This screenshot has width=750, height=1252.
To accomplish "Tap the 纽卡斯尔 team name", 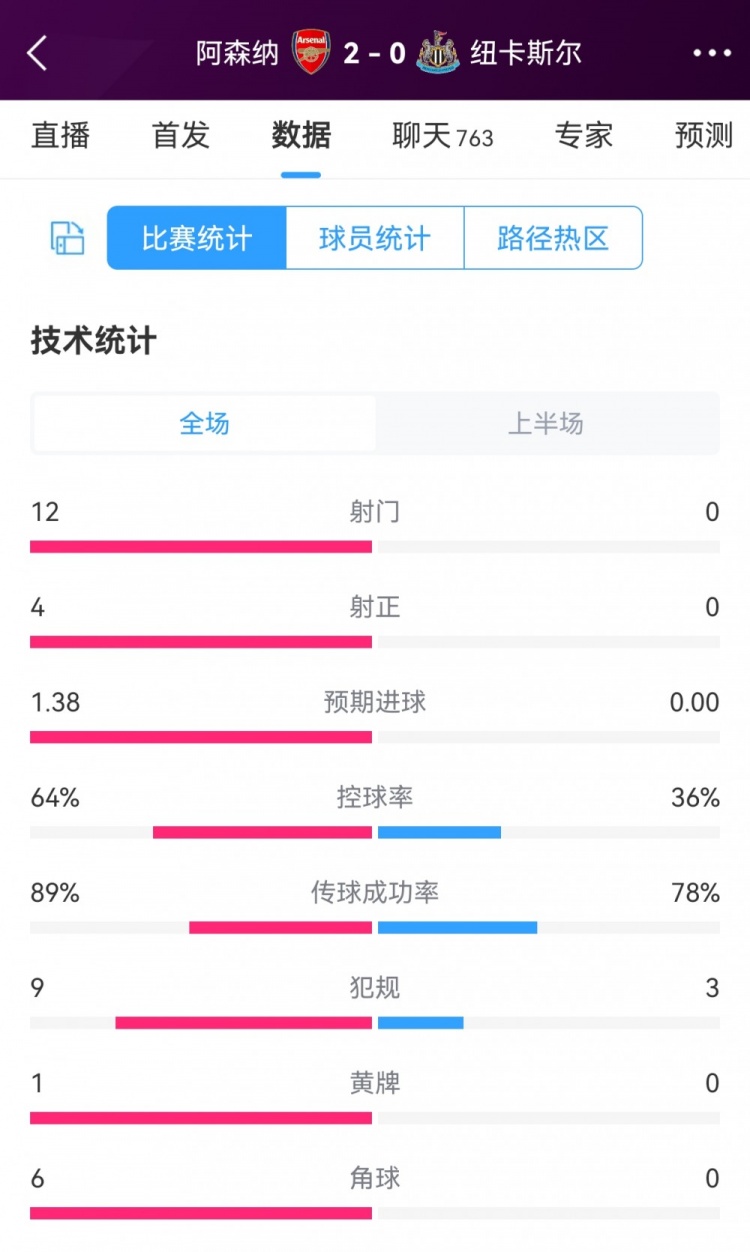I will 526,53.
